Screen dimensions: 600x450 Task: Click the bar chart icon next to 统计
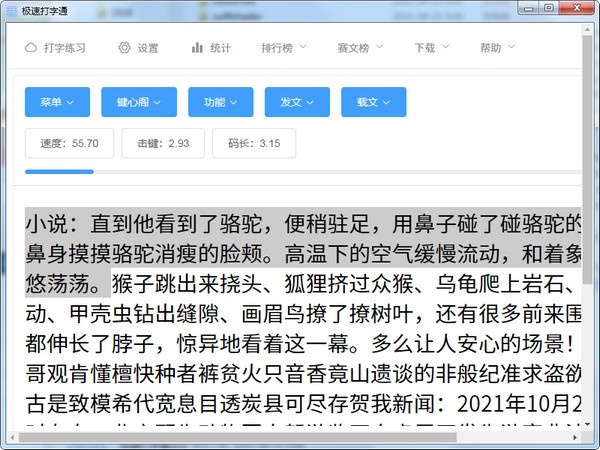197,48
